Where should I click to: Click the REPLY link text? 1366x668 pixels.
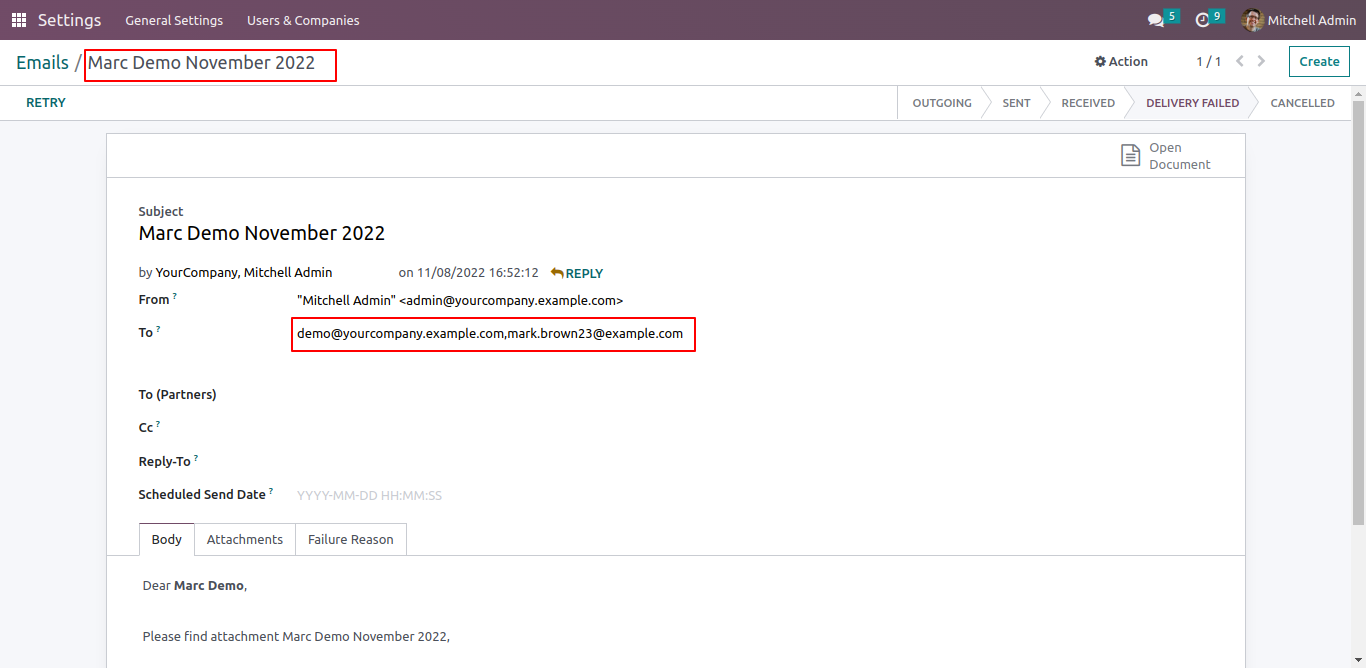[x=584, y=273]
